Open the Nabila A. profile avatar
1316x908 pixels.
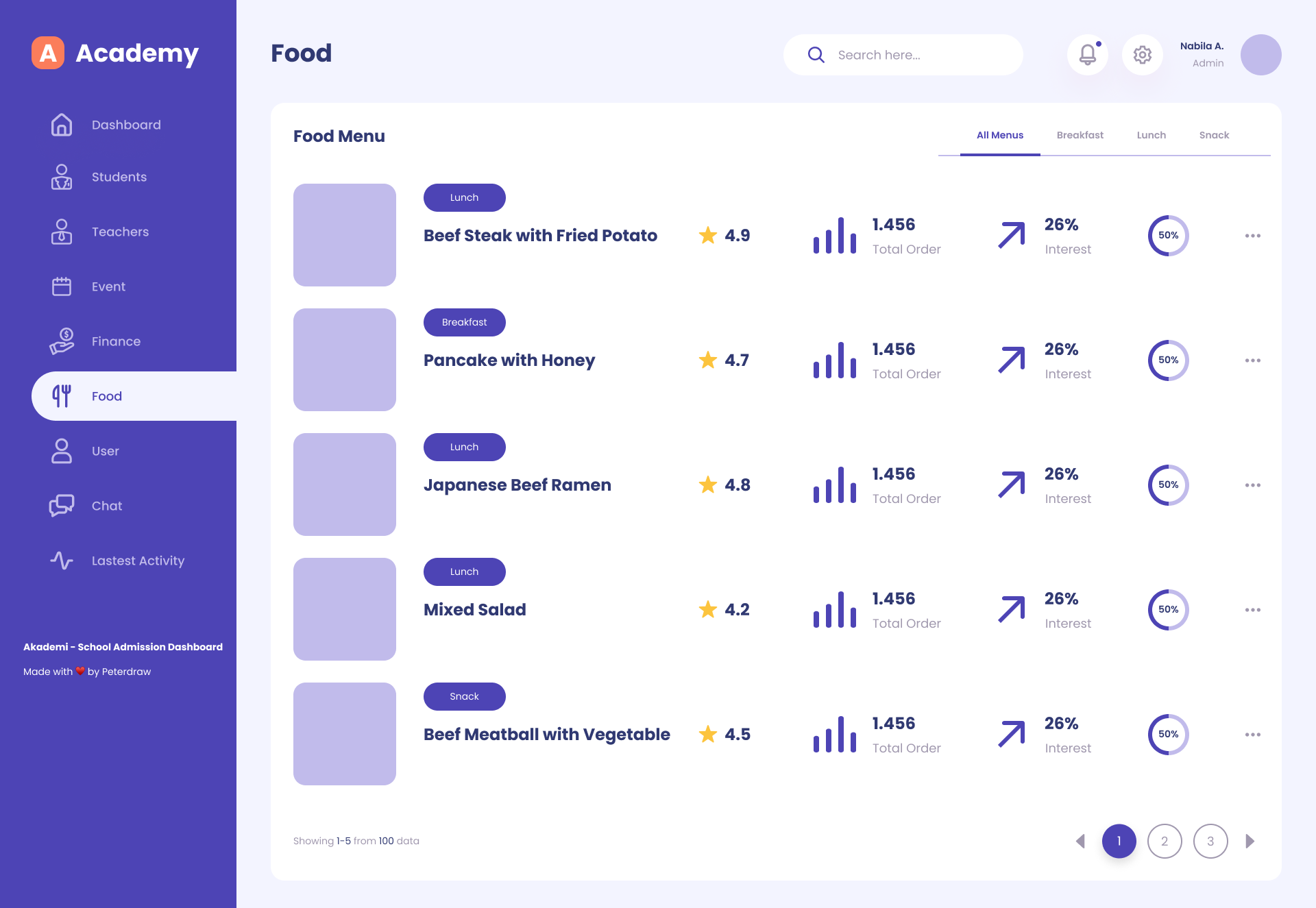(1260, 55)
